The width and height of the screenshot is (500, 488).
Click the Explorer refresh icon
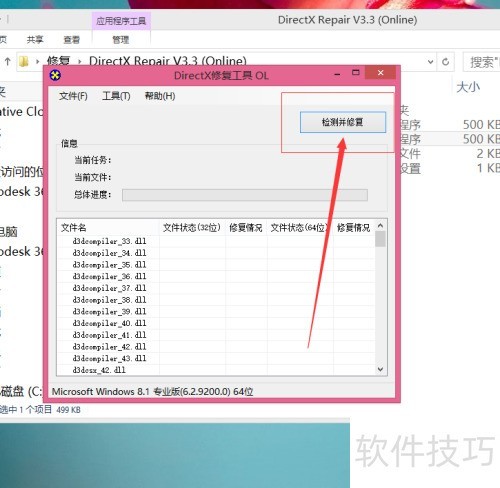point(446,62)
